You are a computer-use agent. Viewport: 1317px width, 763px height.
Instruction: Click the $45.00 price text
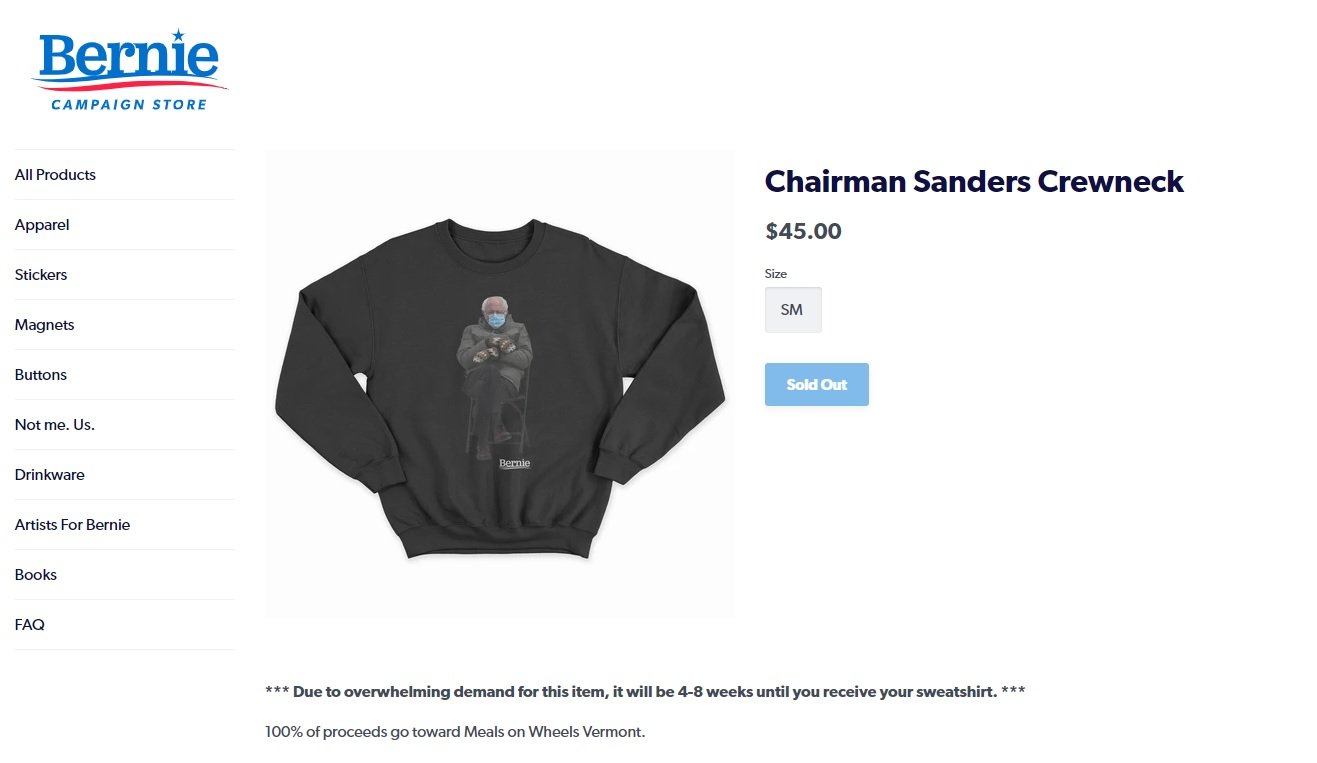[803, 232]
